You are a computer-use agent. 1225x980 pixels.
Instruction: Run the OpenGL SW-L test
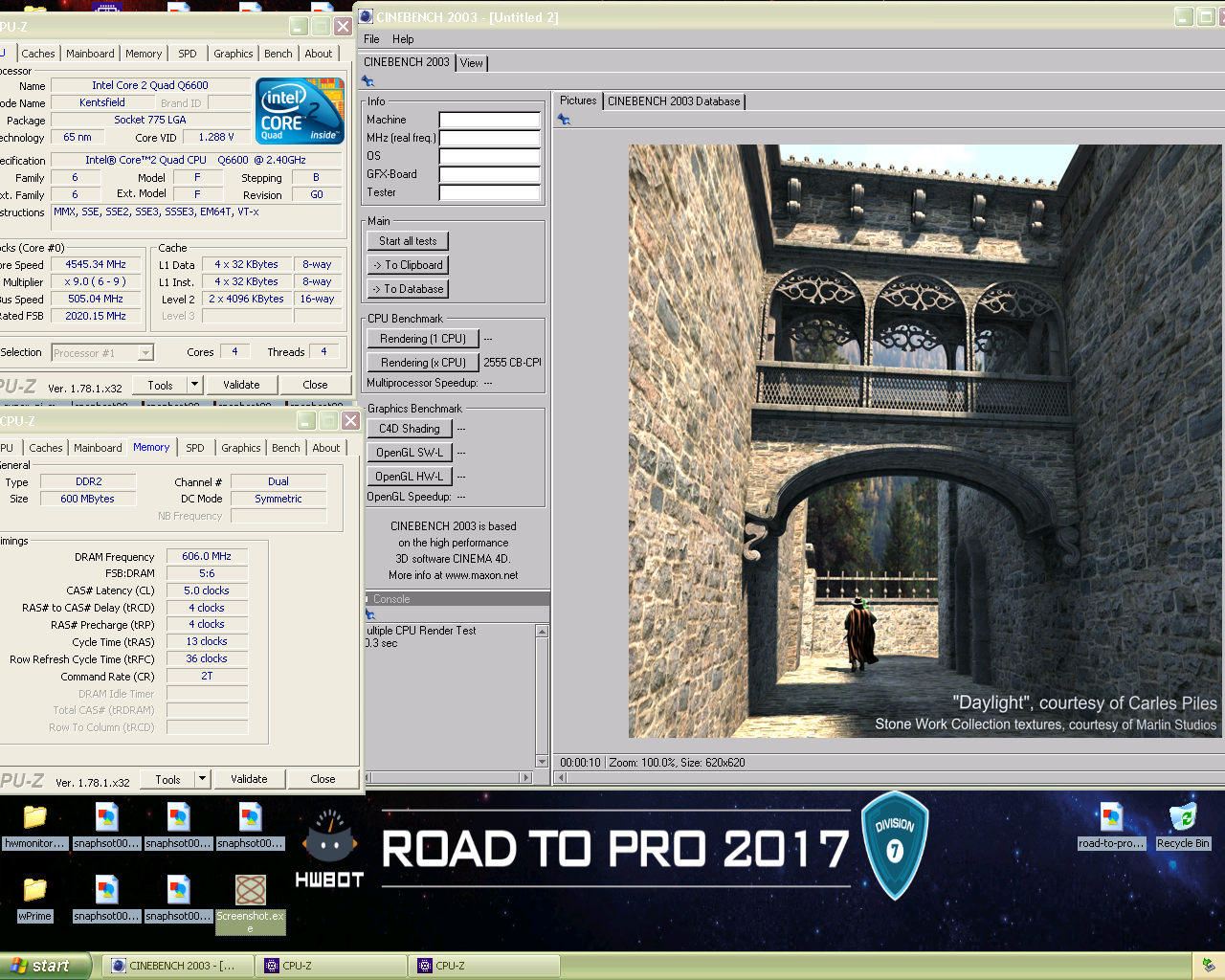click(x=410, y=453)
